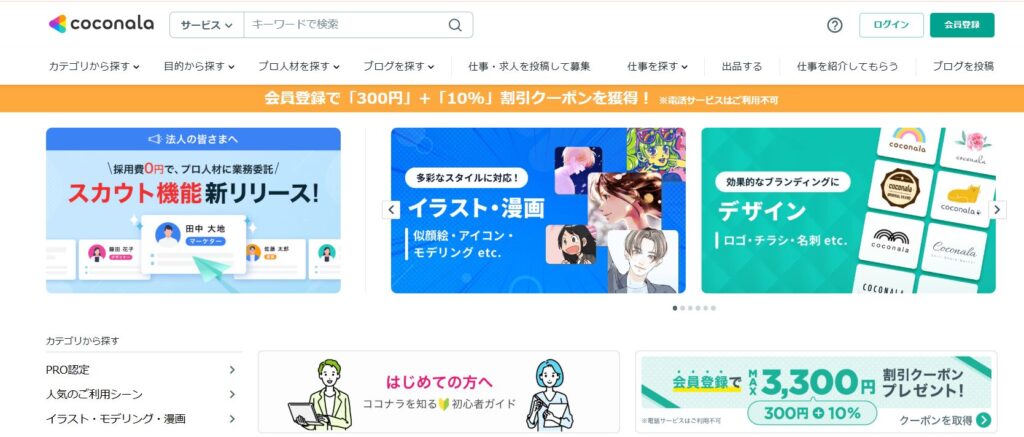Advance the carousel with the right arrow
Screen dimensions: 1024x437
(x=997, y=210)
